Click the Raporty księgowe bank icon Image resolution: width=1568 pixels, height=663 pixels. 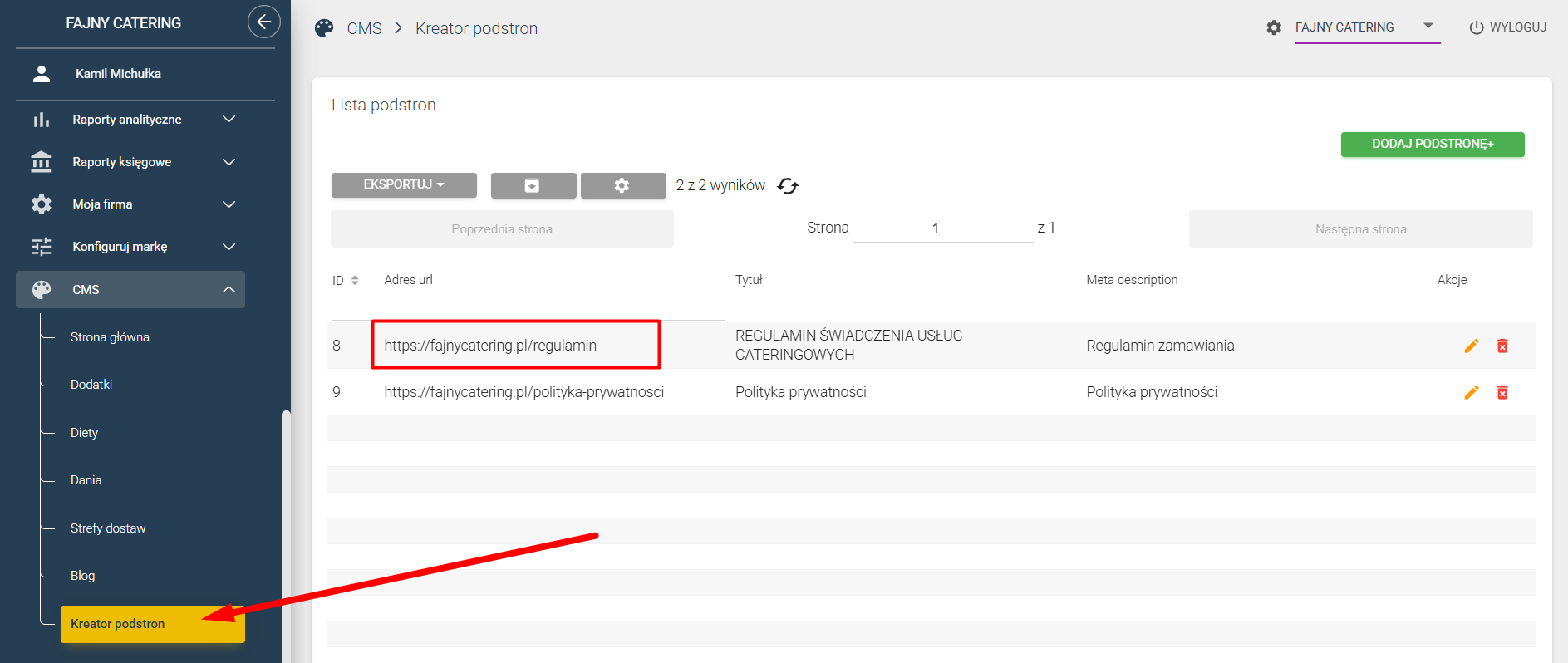click(x=41, y=162)
